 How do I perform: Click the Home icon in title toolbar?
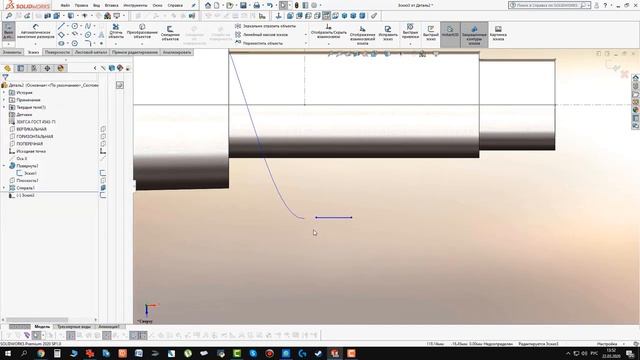coord(208,5)
